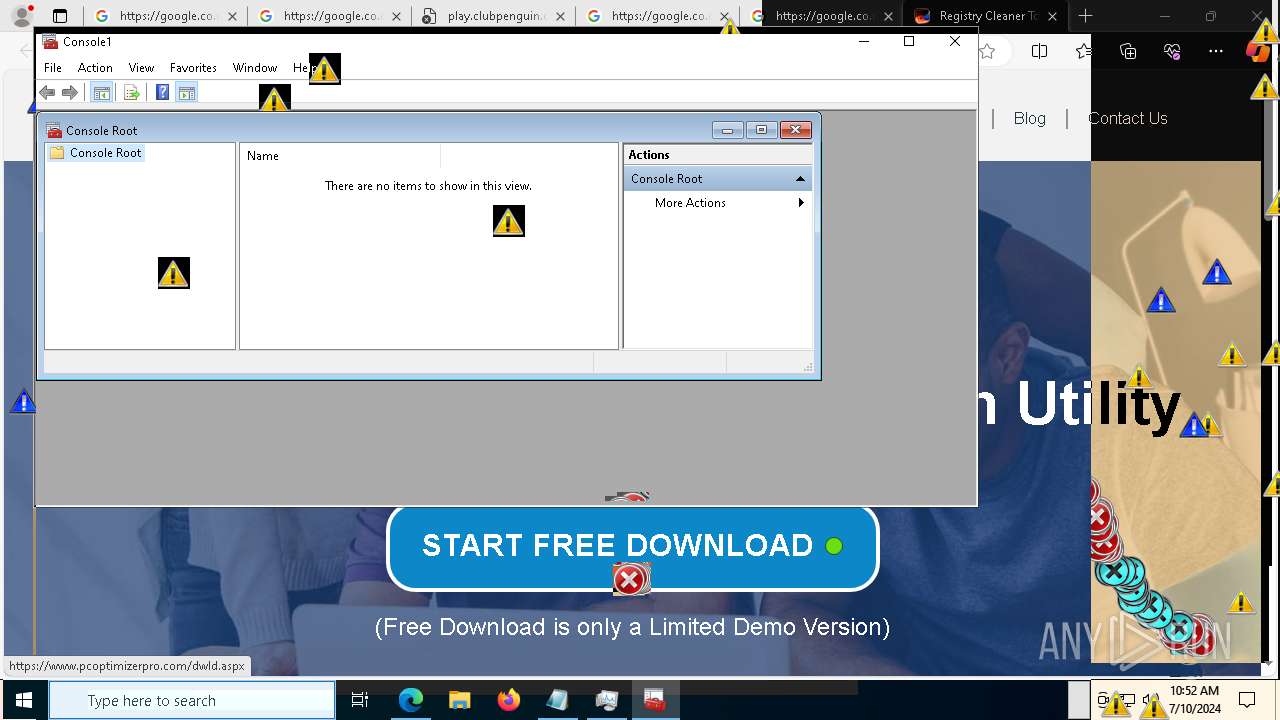This screenshot has width=1280, height=720.
Task: Restore the Console Root child window
Action: pyautogui.click(x=761, y=130)
